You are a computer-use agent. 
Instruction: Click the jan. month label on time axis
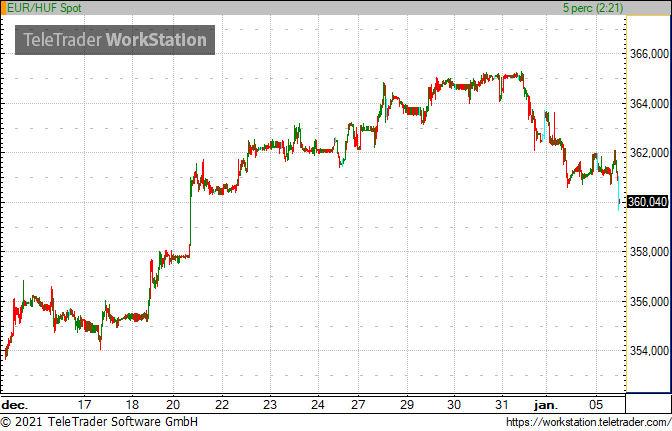click(546, 405)
